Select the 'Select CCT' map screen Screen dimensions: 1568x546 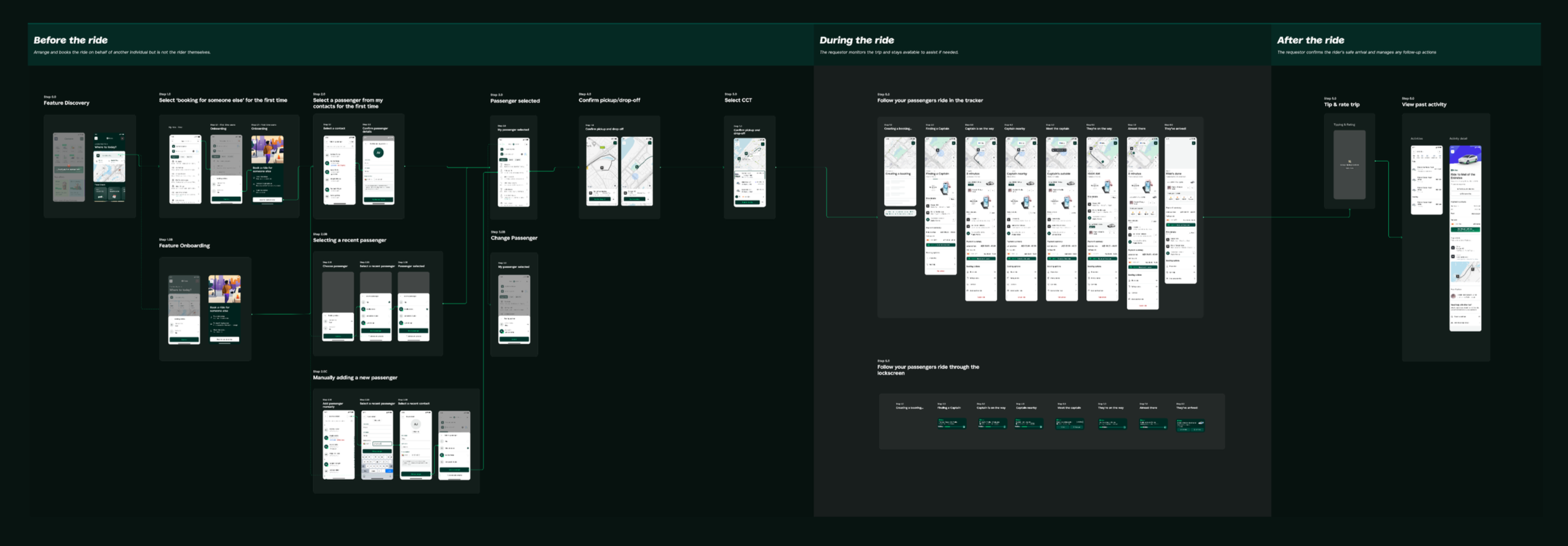[750, 172]
